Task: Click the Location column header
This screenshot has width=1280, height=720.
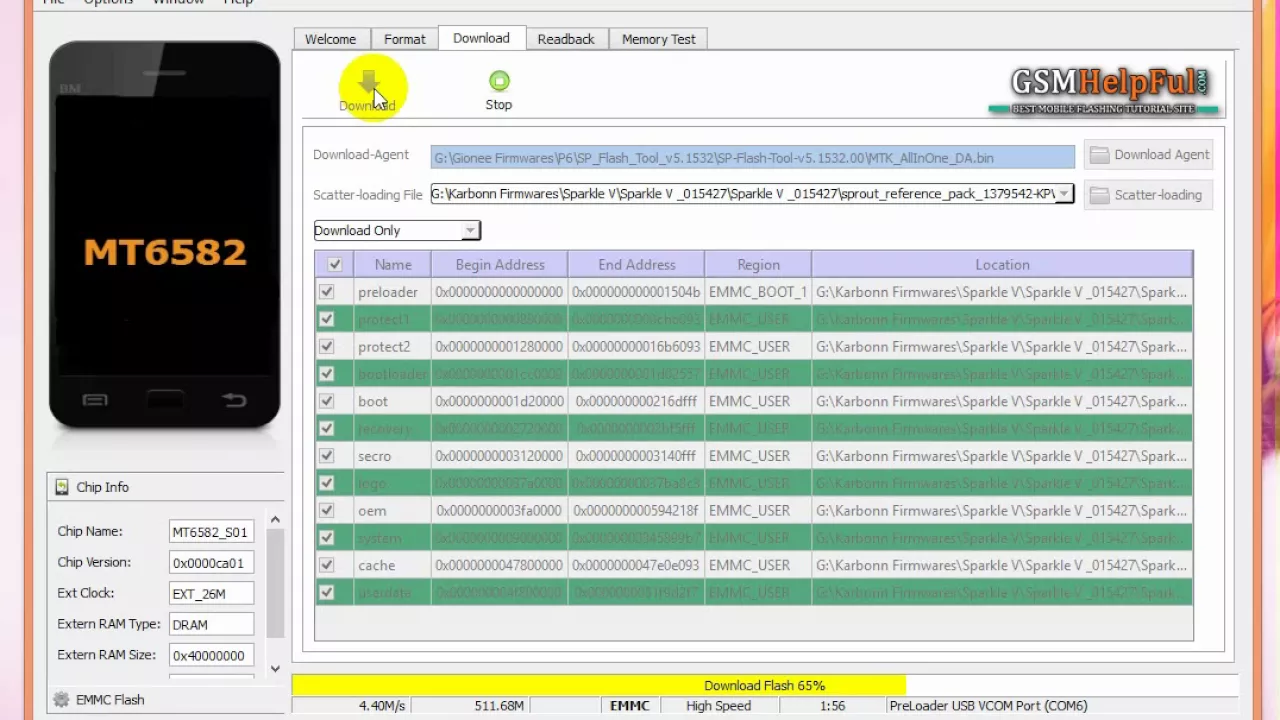Action: click(1002, 265)
